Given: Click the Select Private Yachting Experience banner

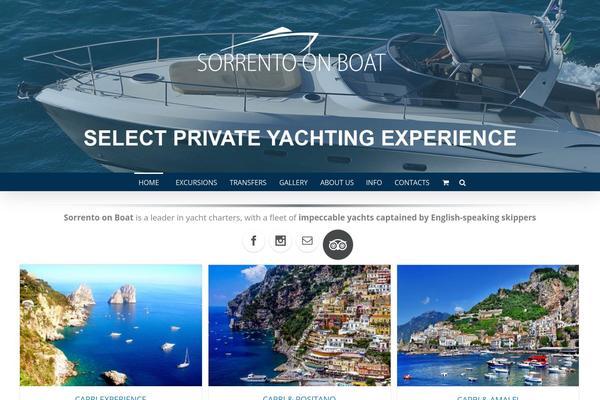Looking at the screenshot, I should [x=300, y=138].
